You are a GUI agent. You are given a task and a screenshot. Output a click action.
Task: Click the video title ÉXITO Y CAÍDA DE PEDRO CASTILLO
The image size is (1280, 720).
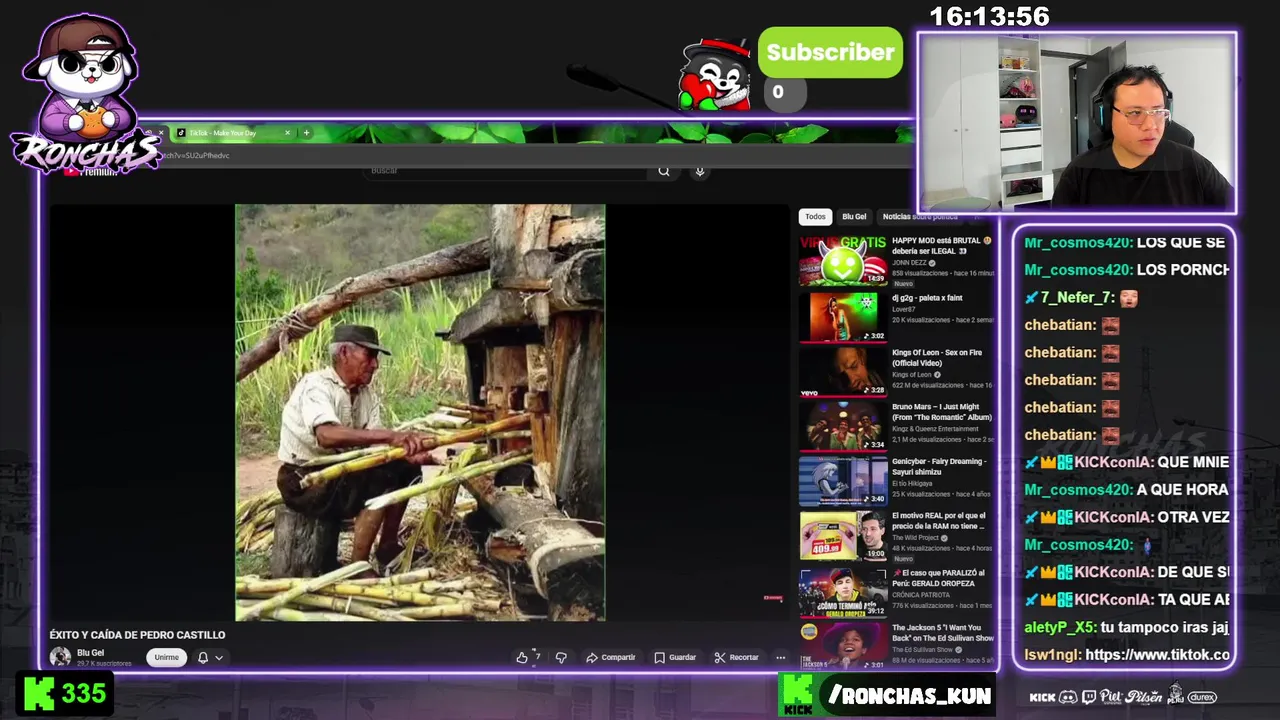pyautogui.click(x=137, y=635)
